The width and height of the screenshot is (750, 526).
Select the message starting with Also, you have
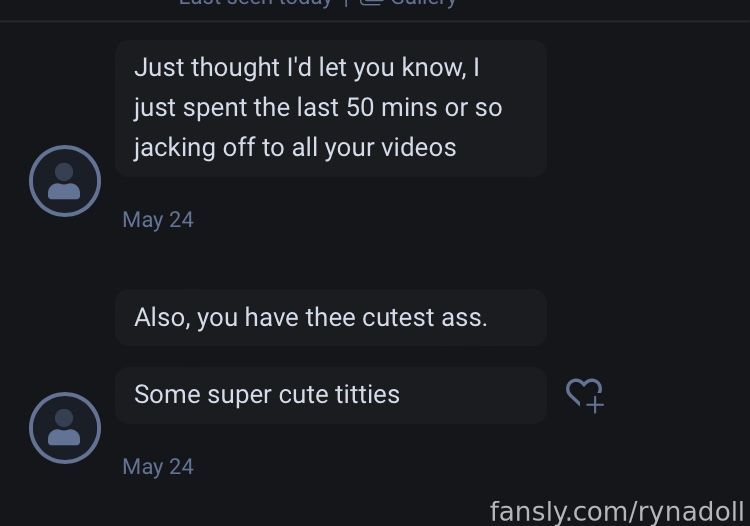(x=331, y=318)
